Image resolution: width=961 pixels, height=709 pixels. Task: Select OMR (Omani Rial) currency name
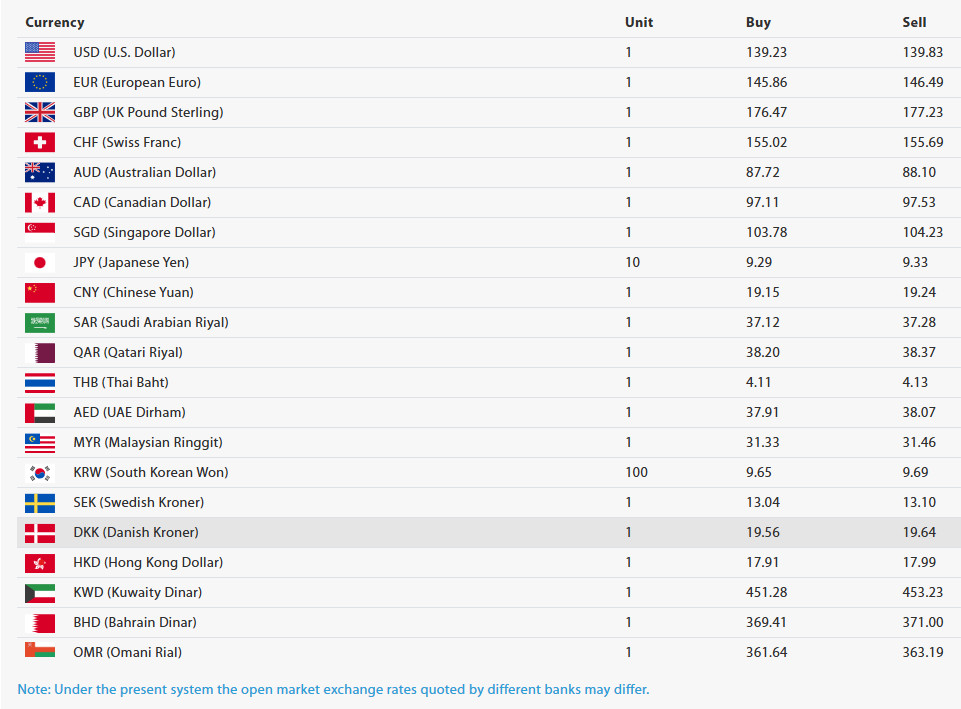pos(130,652)
